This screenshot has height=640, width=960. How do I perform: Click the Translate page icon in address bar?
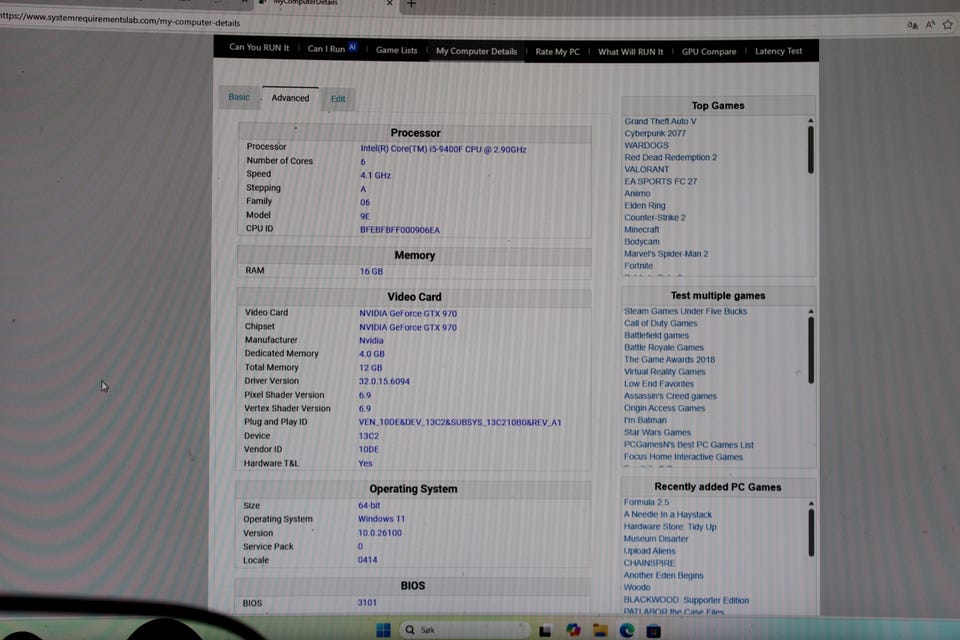912,25
